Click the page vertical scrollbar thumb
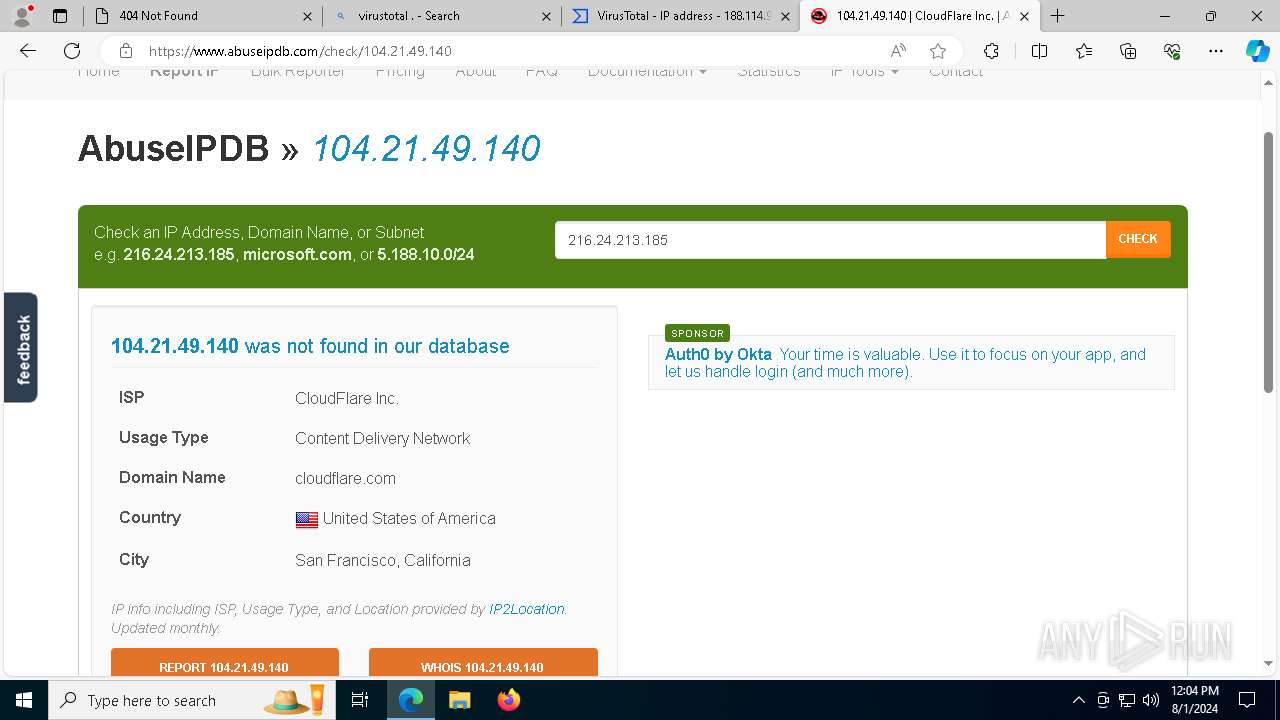Screen dimensions: 1280x720 click(1268, 260)
